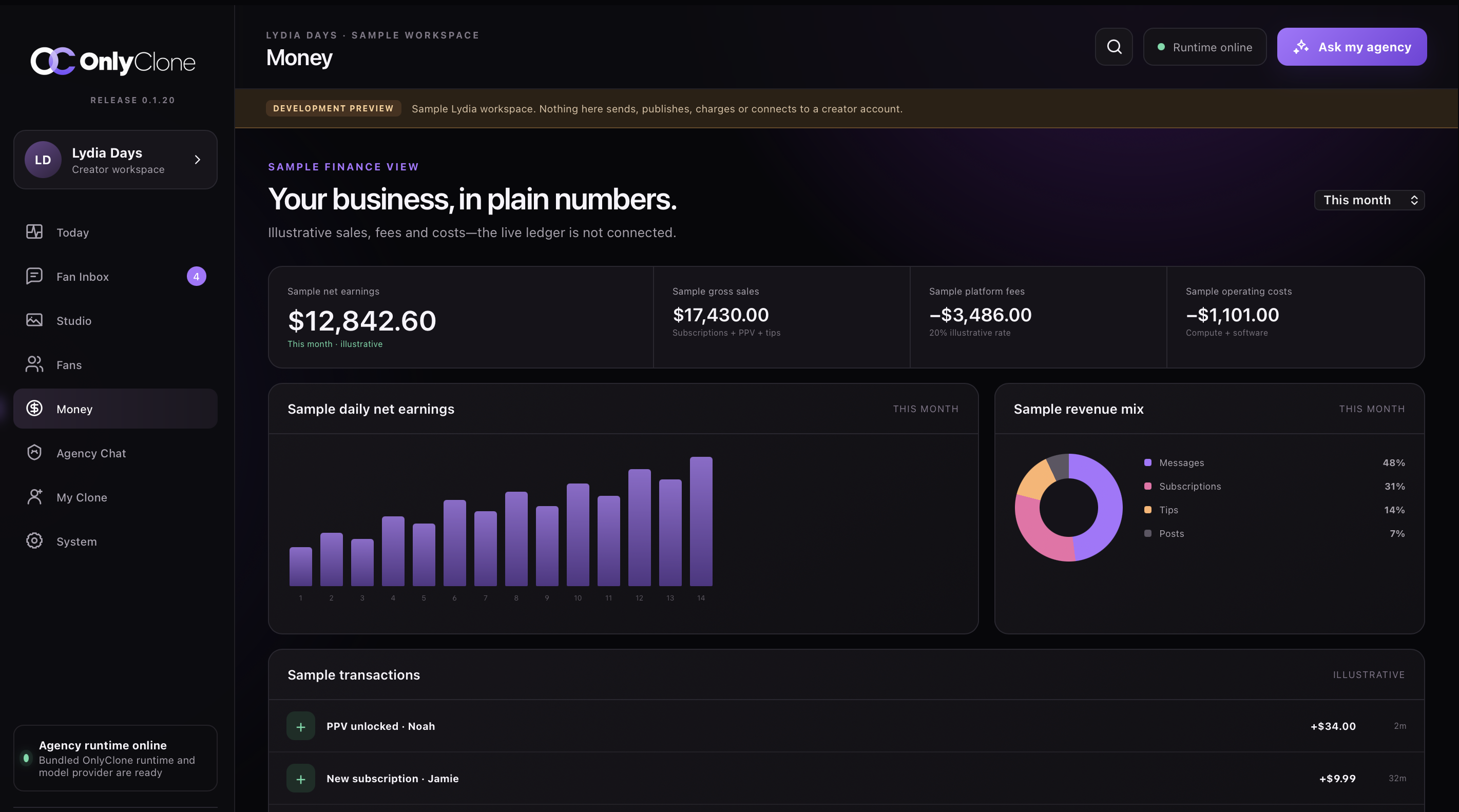Click the Messages purple legend swatch
1459x812 pixels.
pyautogui.click(x=1147, y=462)
